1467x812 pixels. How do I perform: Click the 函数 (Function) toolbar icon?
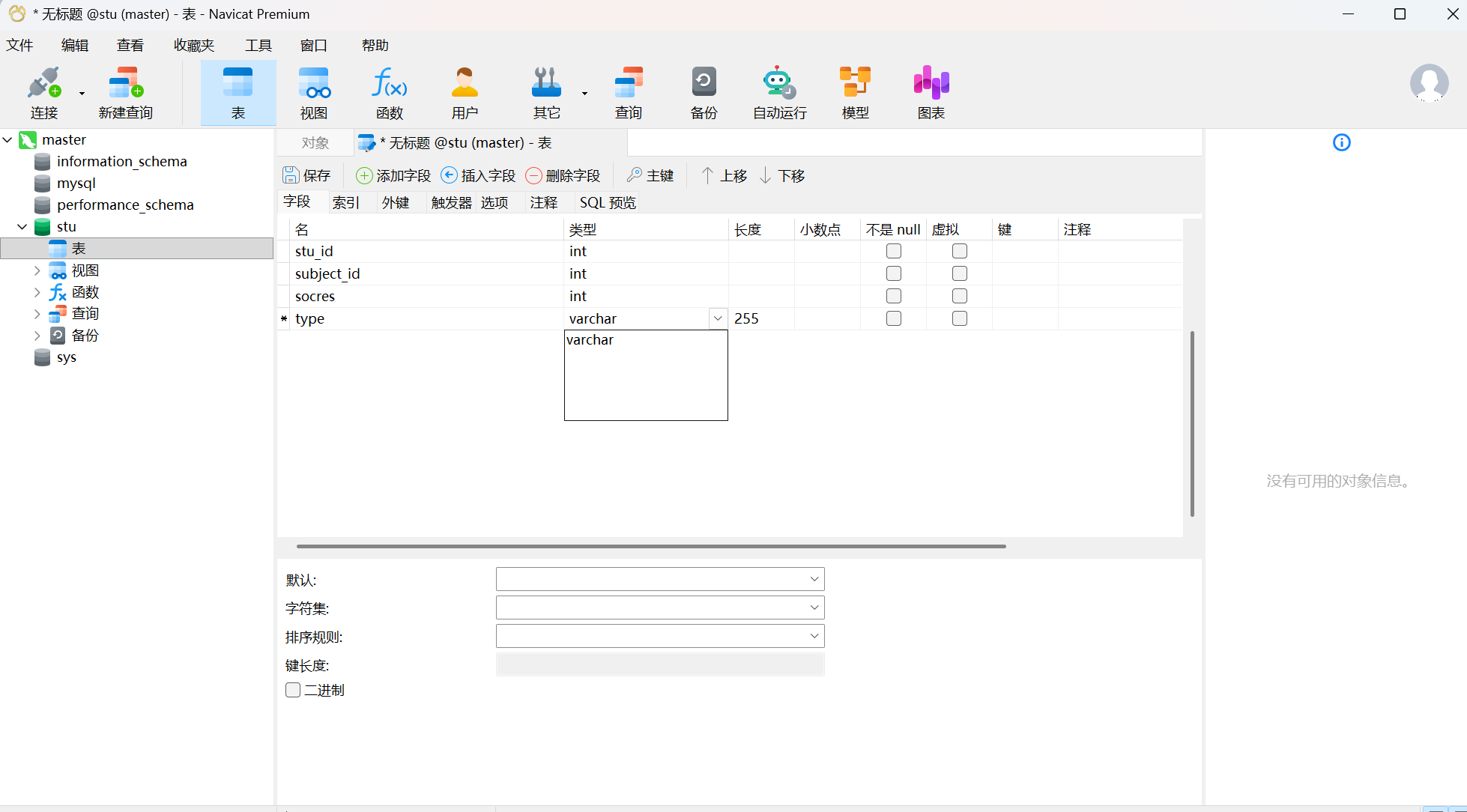click(x=389, y=84)
